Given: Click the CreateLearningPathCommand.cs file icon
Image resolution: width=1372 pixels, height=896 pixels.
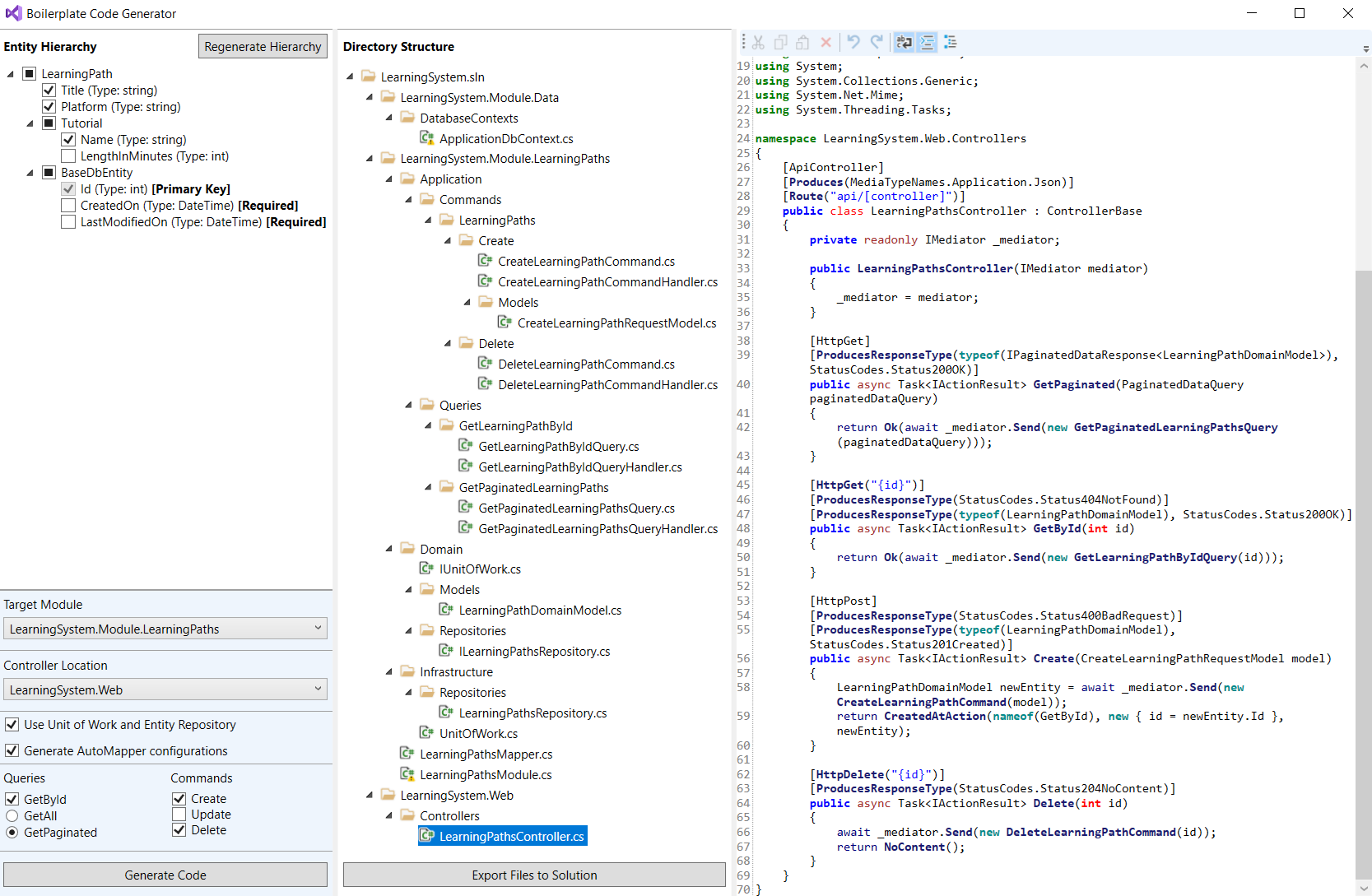Looking at the screenshot, I should tap(485, 261).
